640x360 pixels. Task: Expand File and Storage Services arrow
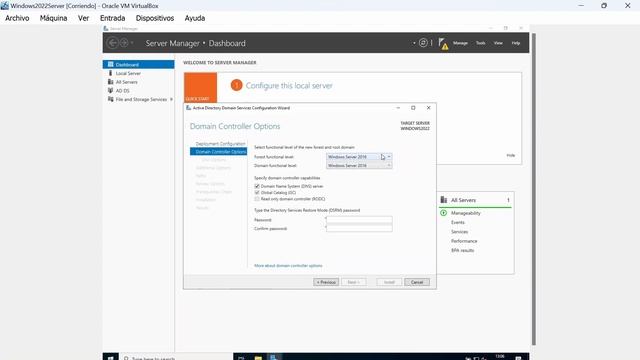click(x=171, y=99)
